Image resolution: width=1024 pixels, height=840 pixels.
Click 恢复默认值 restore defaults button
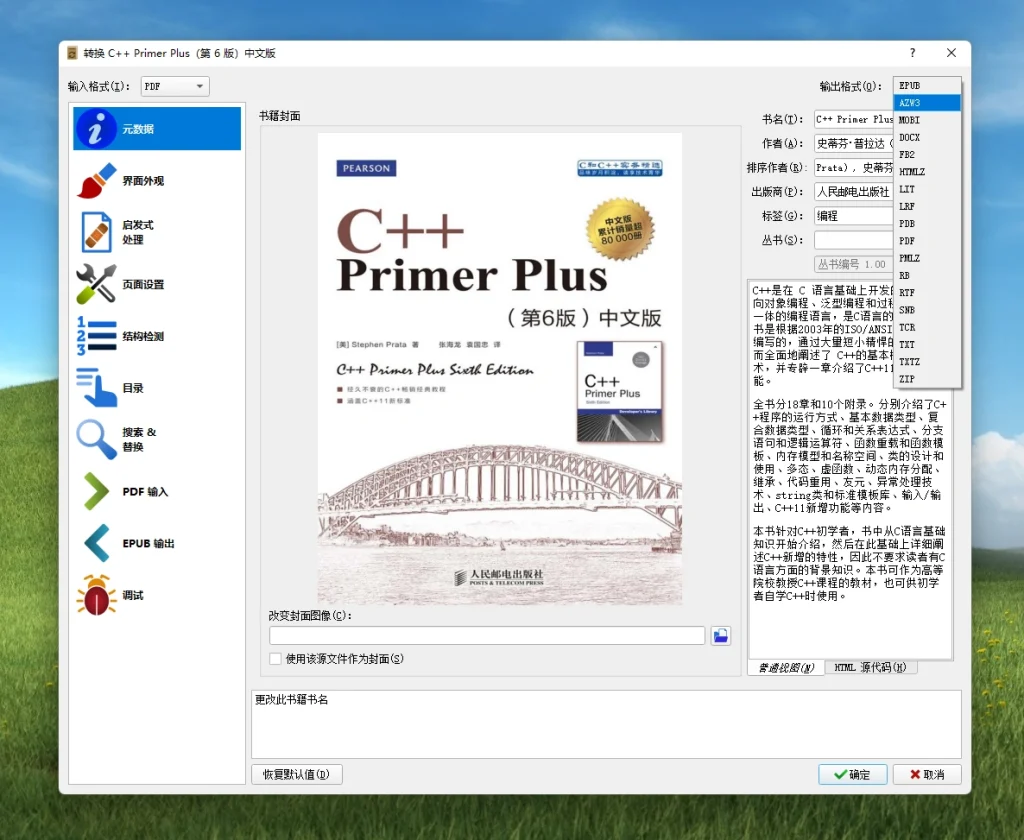pos(296,775)
